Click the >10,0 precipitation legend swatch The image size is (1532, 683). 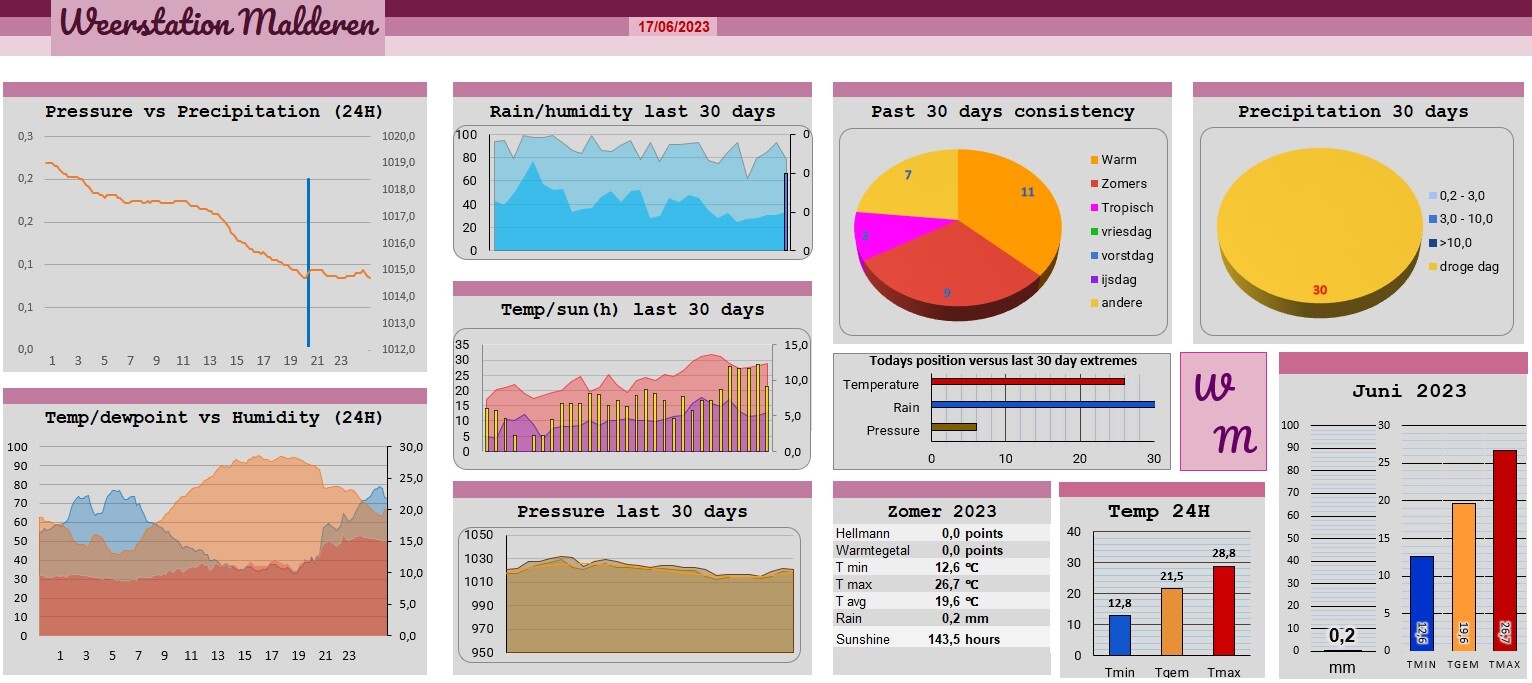[1432, 243]
